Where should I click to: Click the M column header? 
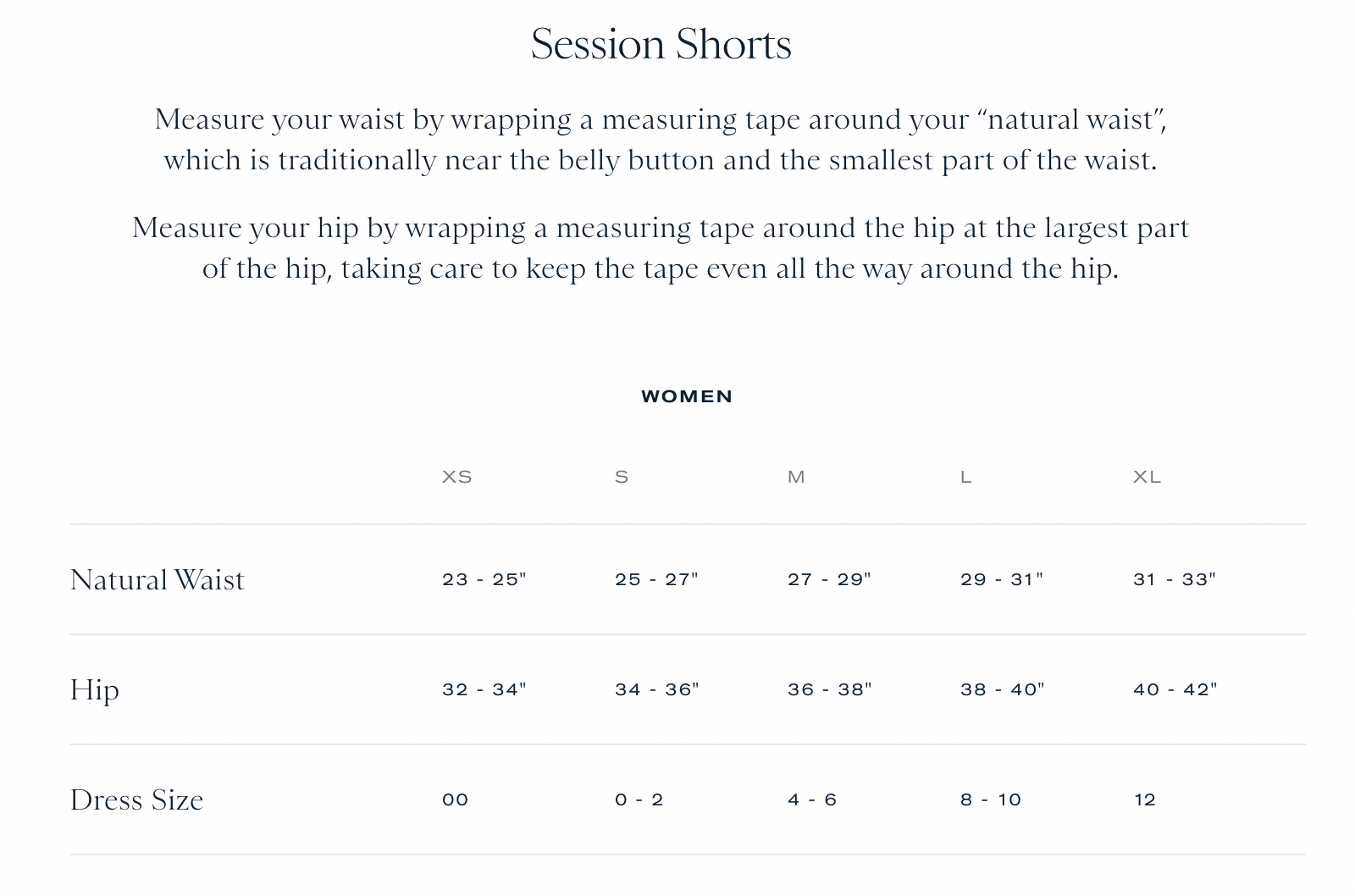tap(796, 477)
